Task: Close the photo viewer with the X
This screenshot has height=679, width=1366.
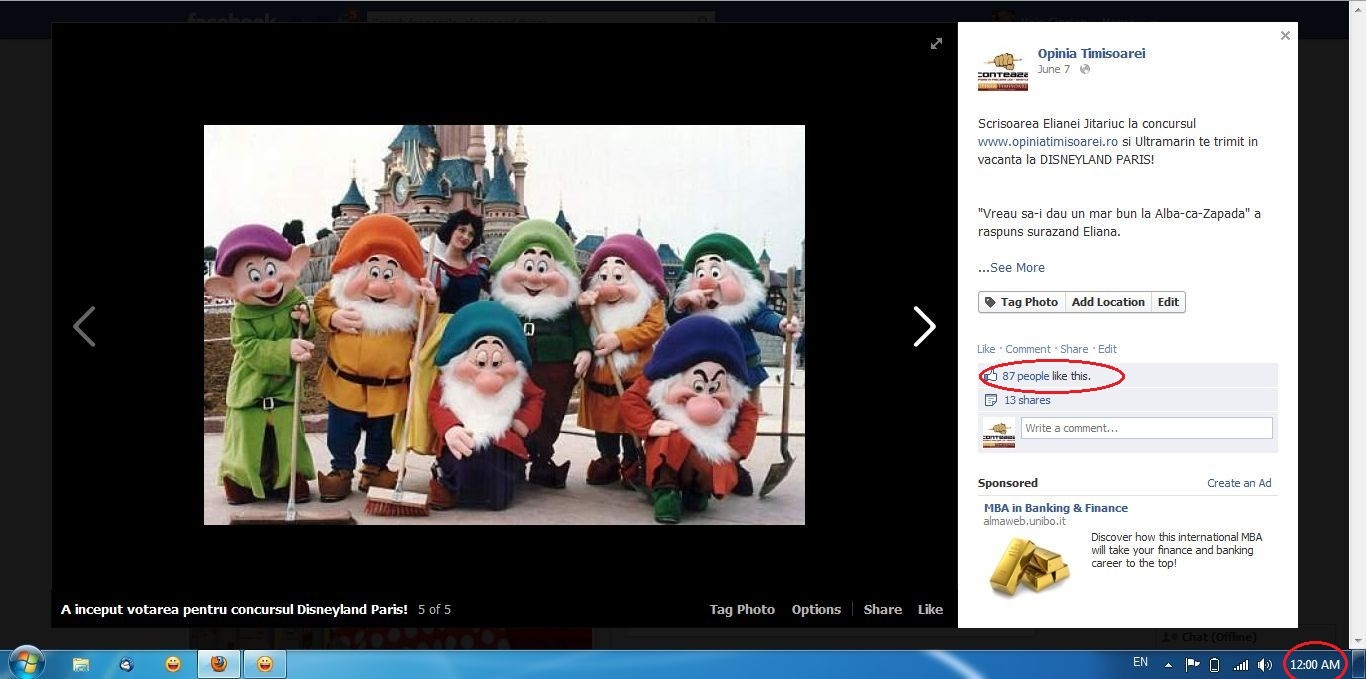Action: [1285, 36]
